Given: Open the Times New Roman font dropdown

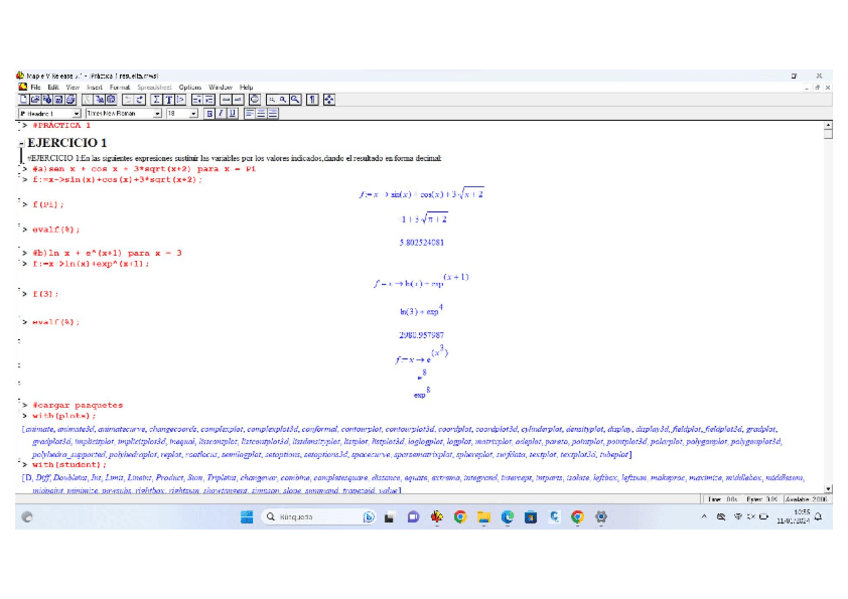Looking at the screenshot, I should point(158,114).
